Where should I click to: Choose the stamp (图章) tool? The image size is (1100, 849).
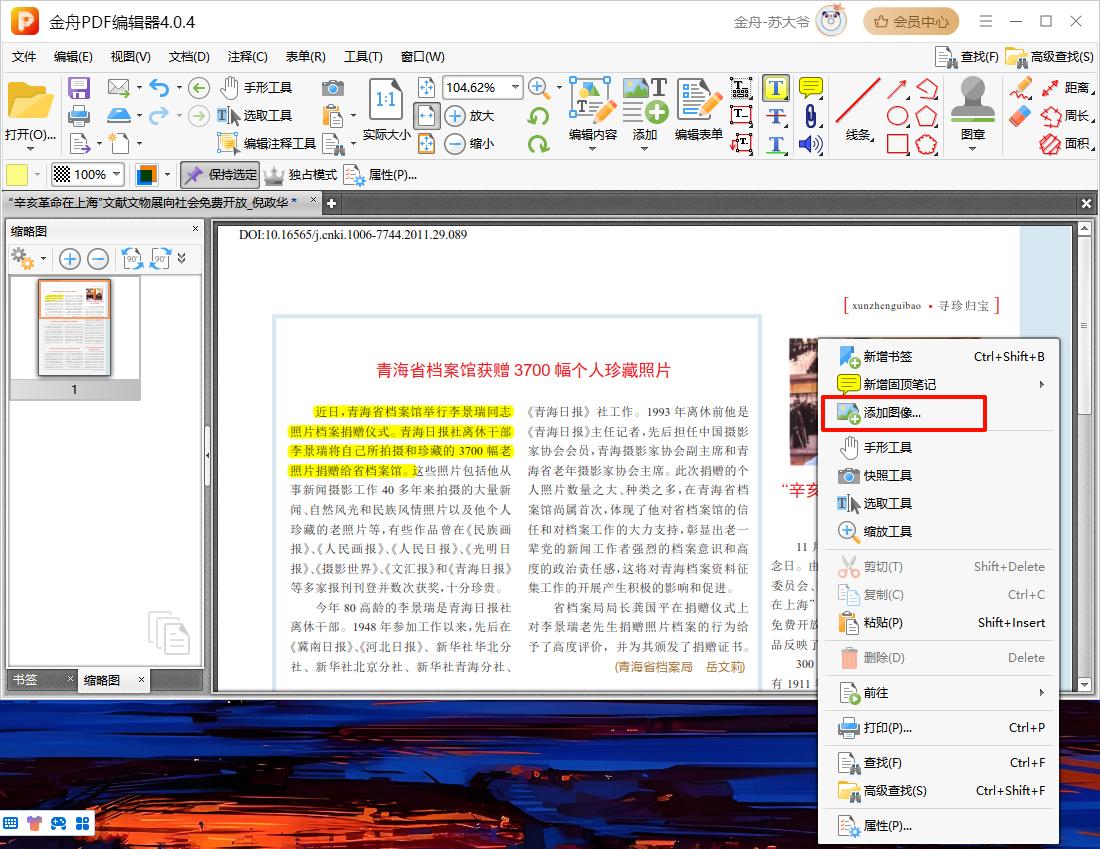[972, 110]
